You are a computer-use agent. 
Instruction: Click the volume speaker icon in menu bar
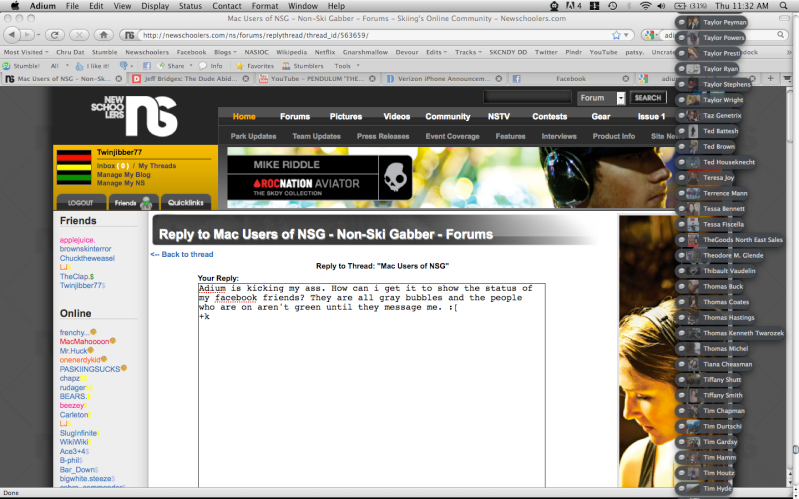tap(664, 6)
